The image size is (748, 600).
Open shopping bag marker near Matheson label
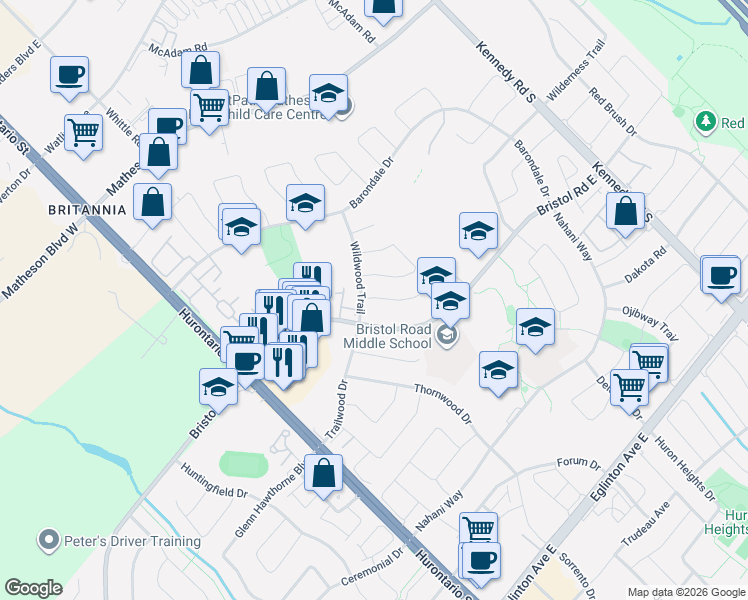click(x=158, y=155)
